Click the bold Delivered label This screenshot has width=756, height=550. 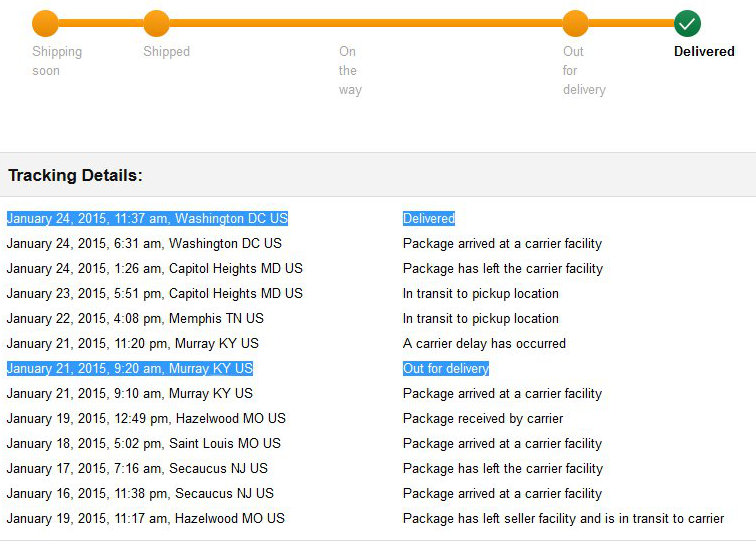(704, 52)
